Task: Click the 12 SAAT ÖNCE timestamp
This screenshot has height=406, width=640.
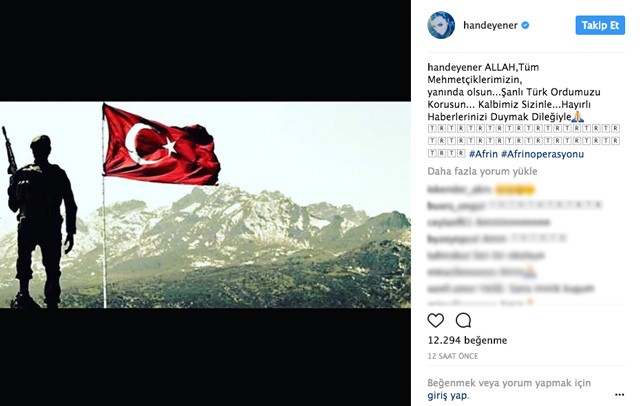Action: (x=453, y=356)
